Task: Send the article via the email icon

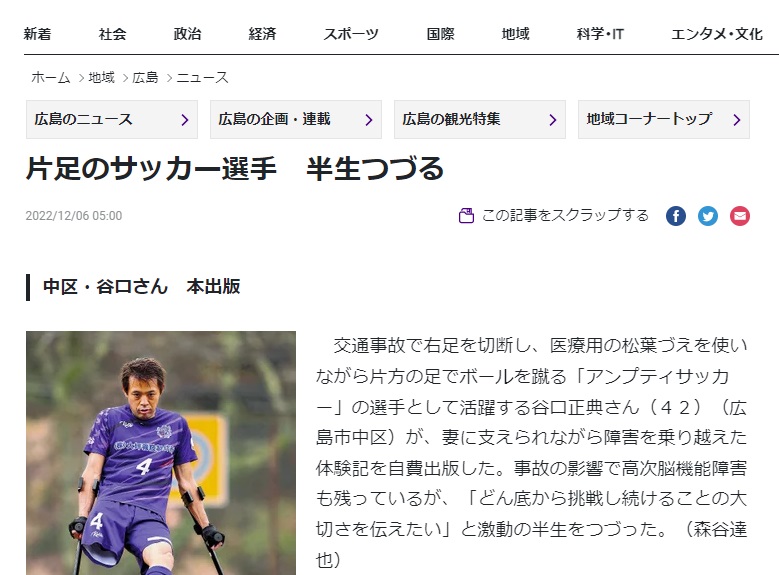Action: (x=740, y=216)
